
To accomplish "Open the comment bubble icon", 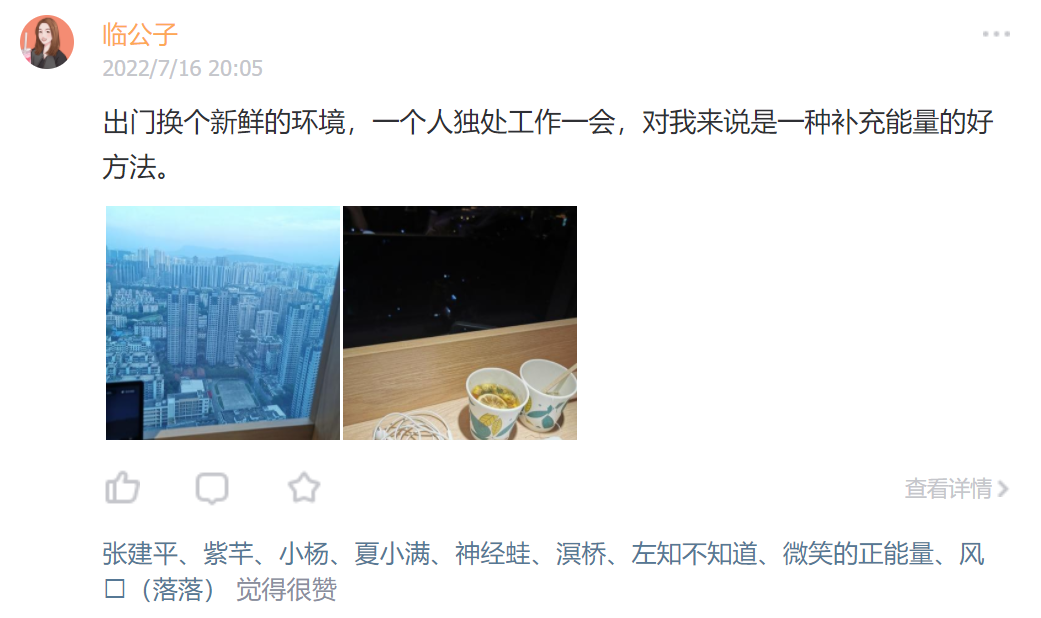I will 212,488.
